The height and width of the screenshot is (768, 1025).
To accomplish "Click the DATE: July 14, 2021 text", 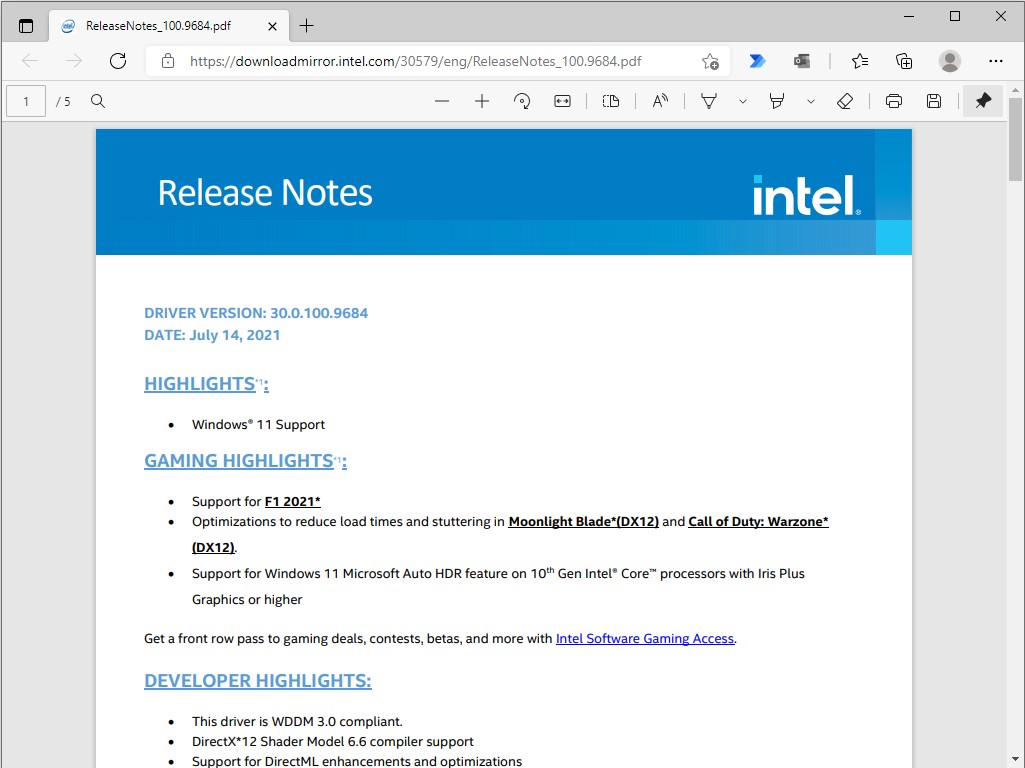I will 212,335.
